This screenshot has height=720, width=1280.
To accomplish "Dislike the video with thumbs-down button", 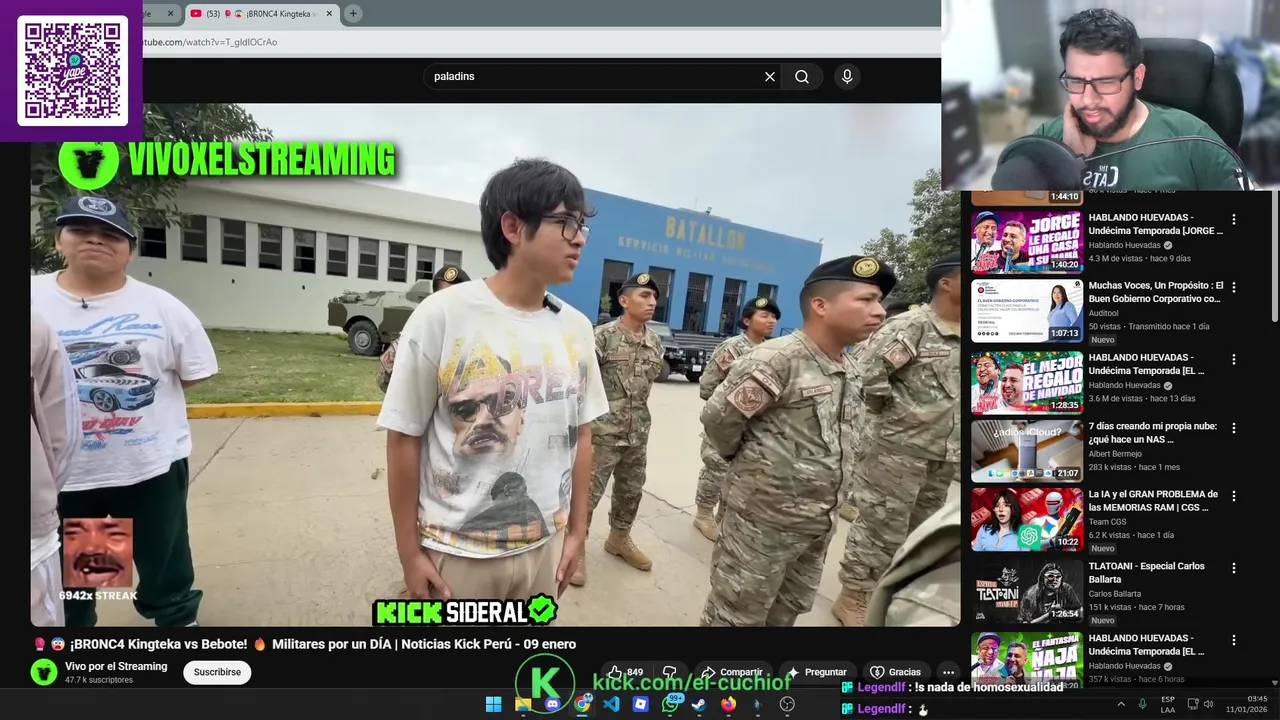I will [x=670, y=672].
